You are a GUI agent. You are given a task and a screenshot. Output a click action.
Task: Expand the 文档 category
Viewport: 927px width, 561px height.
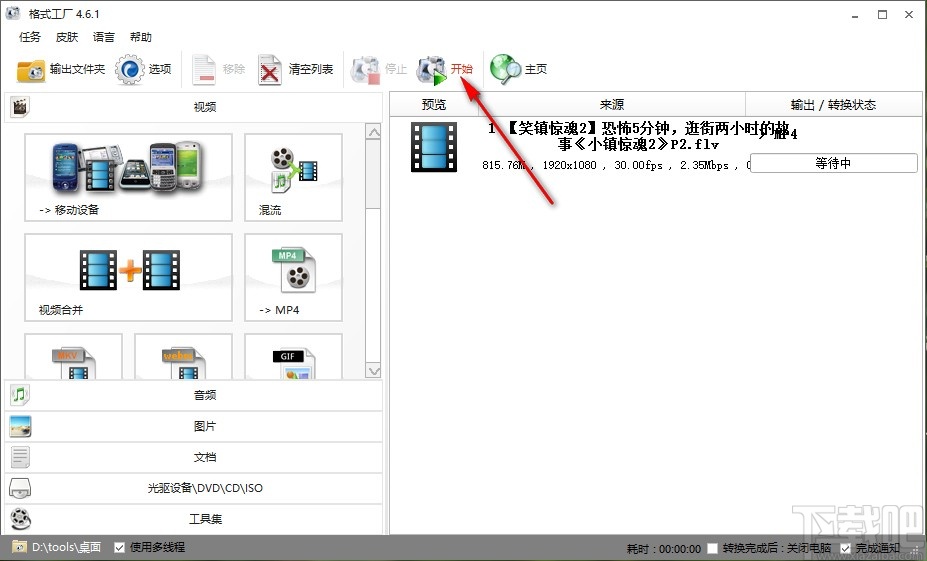click(x=193, y=457)
